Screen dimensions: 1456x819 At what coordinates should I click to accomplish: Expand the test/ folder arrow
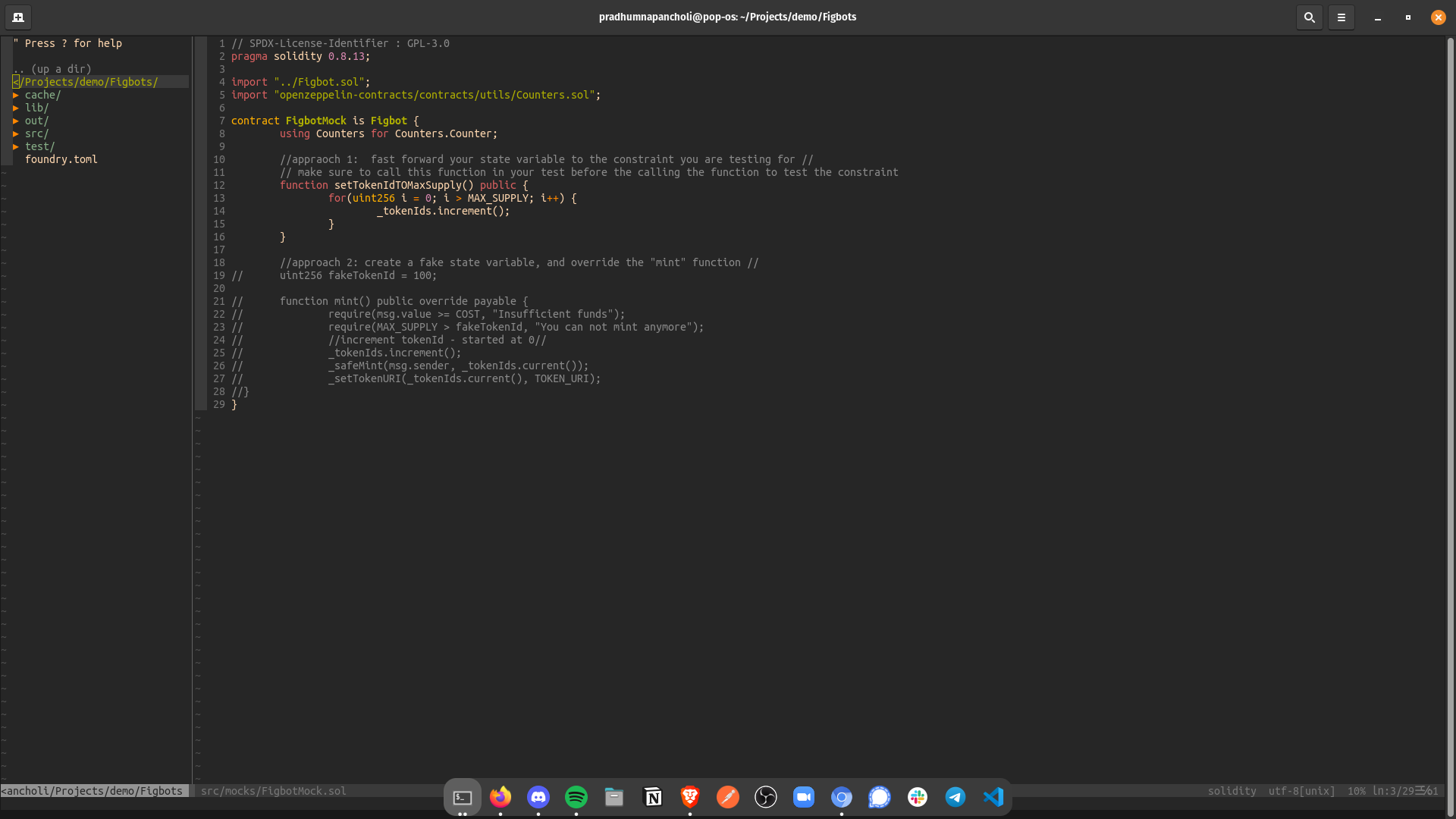pyautogui.click(x=16, y=146)
